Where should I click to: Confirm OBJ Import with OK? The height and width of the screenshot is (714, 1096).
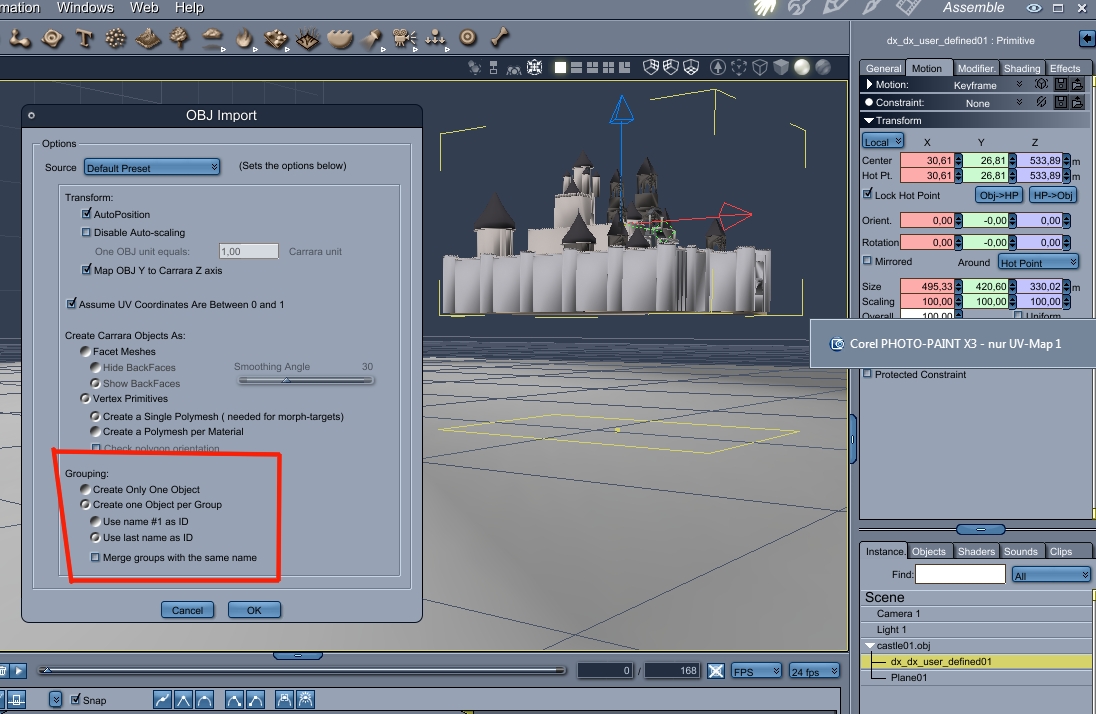[254, 610]
